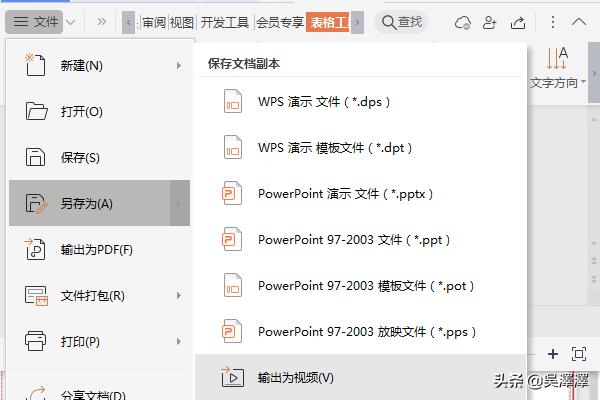Image resolution: width=600 pixels, height=400 pixels.
Task: Expand the dropdown arrow beside 文件
Action: click(x=70, y=23)
